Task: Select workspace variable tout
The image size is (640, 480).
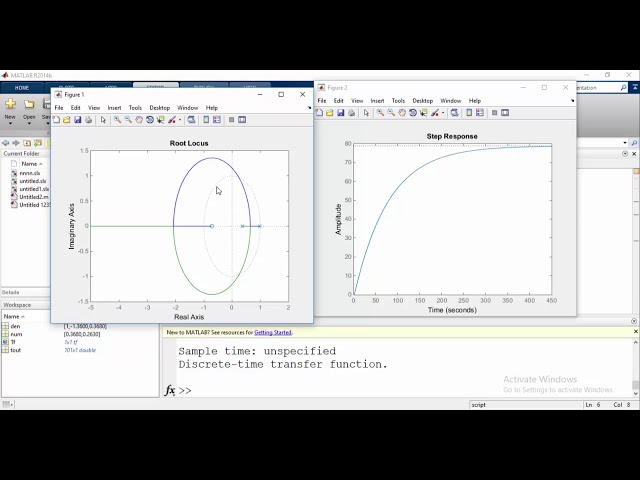Action: pos(16,350)
